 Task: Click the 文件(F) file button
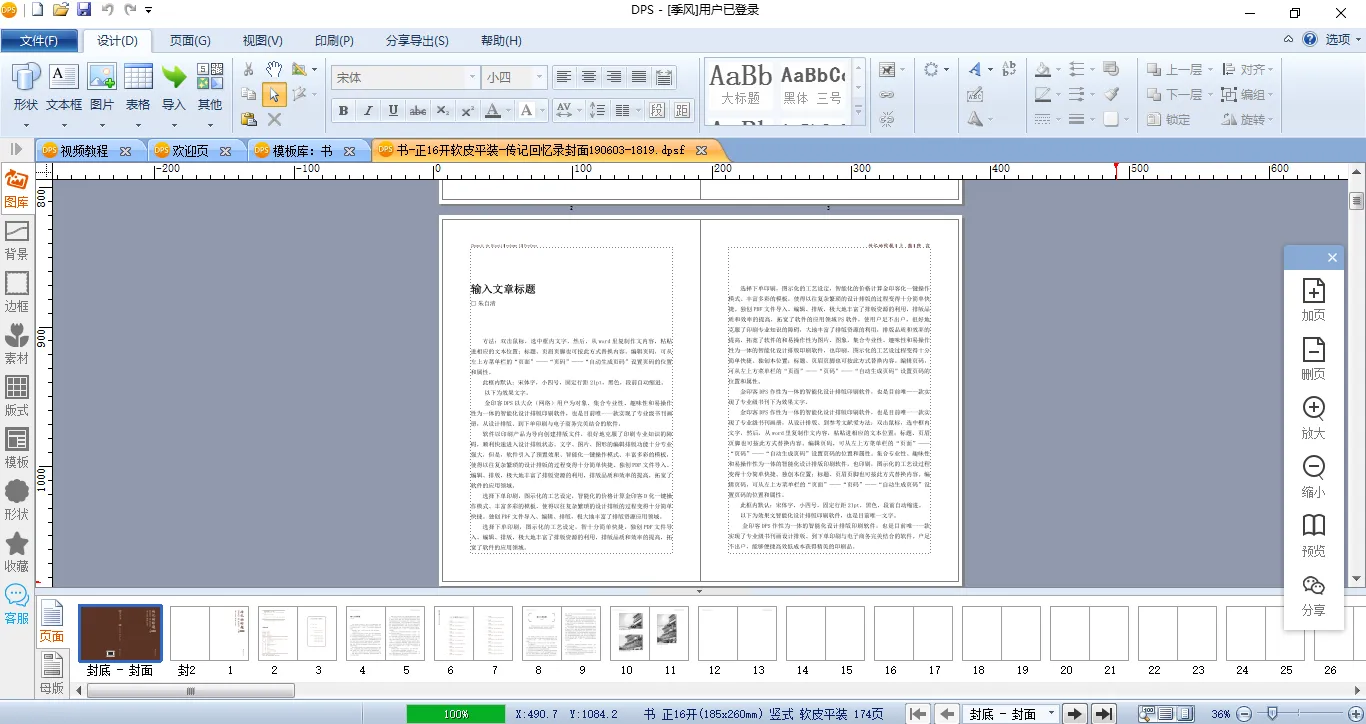[x=39, y=41]
